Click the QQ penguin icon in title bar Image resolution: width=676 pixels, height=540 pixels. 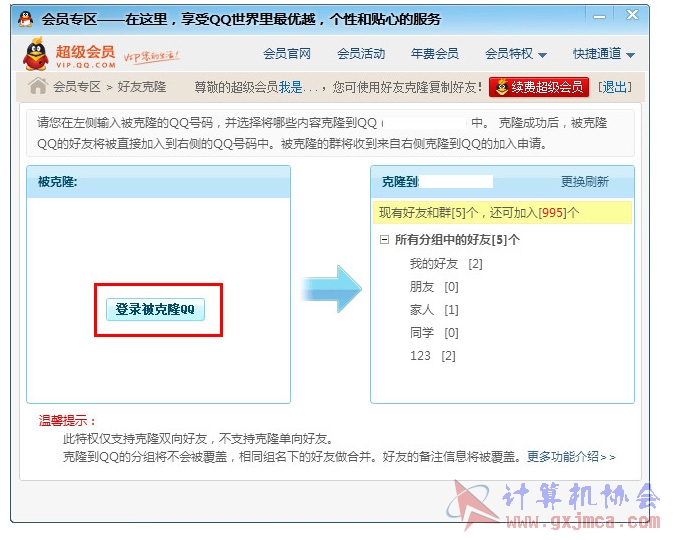coord(26,19)
